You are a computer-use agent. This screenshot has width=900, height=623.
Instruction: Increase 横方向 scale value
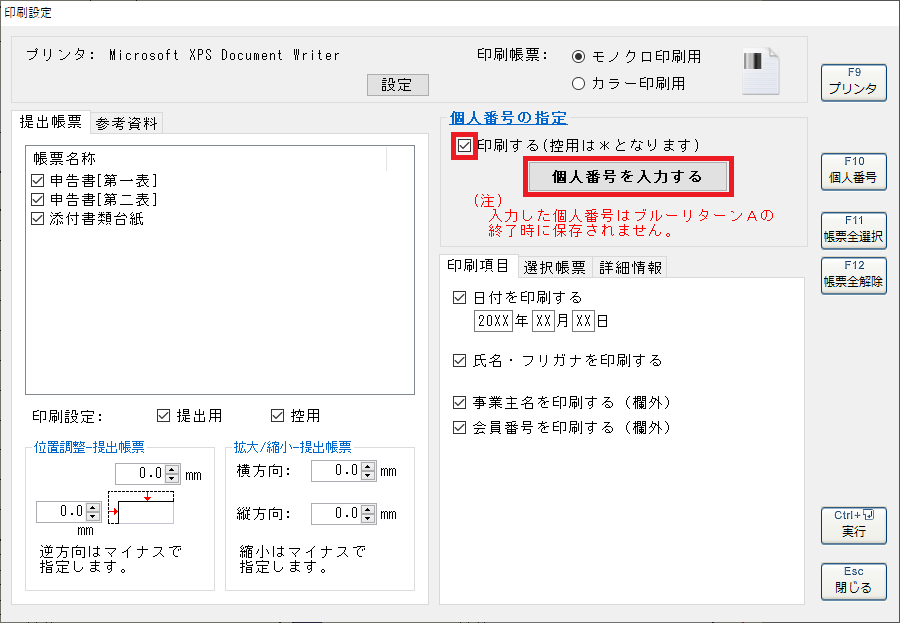point(368,466)
